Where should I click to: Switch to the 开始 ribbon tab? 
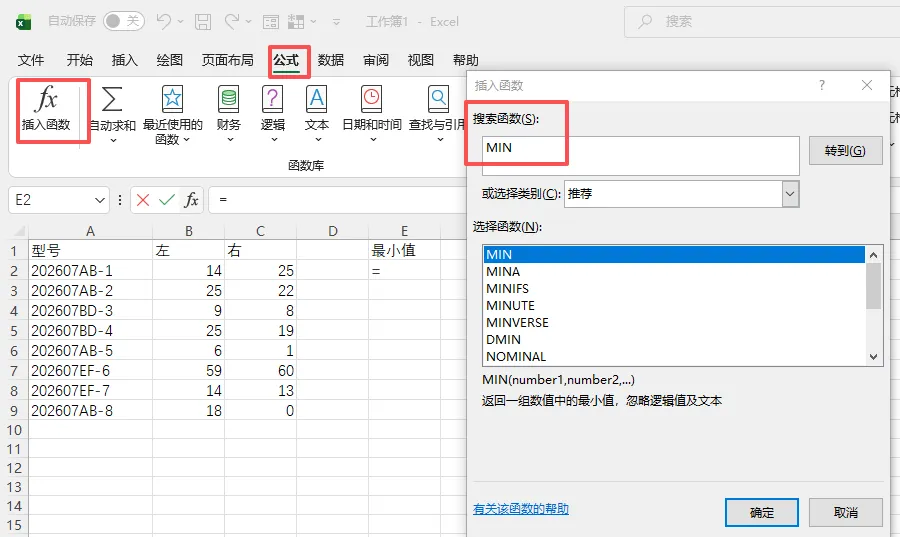(79, 60)
